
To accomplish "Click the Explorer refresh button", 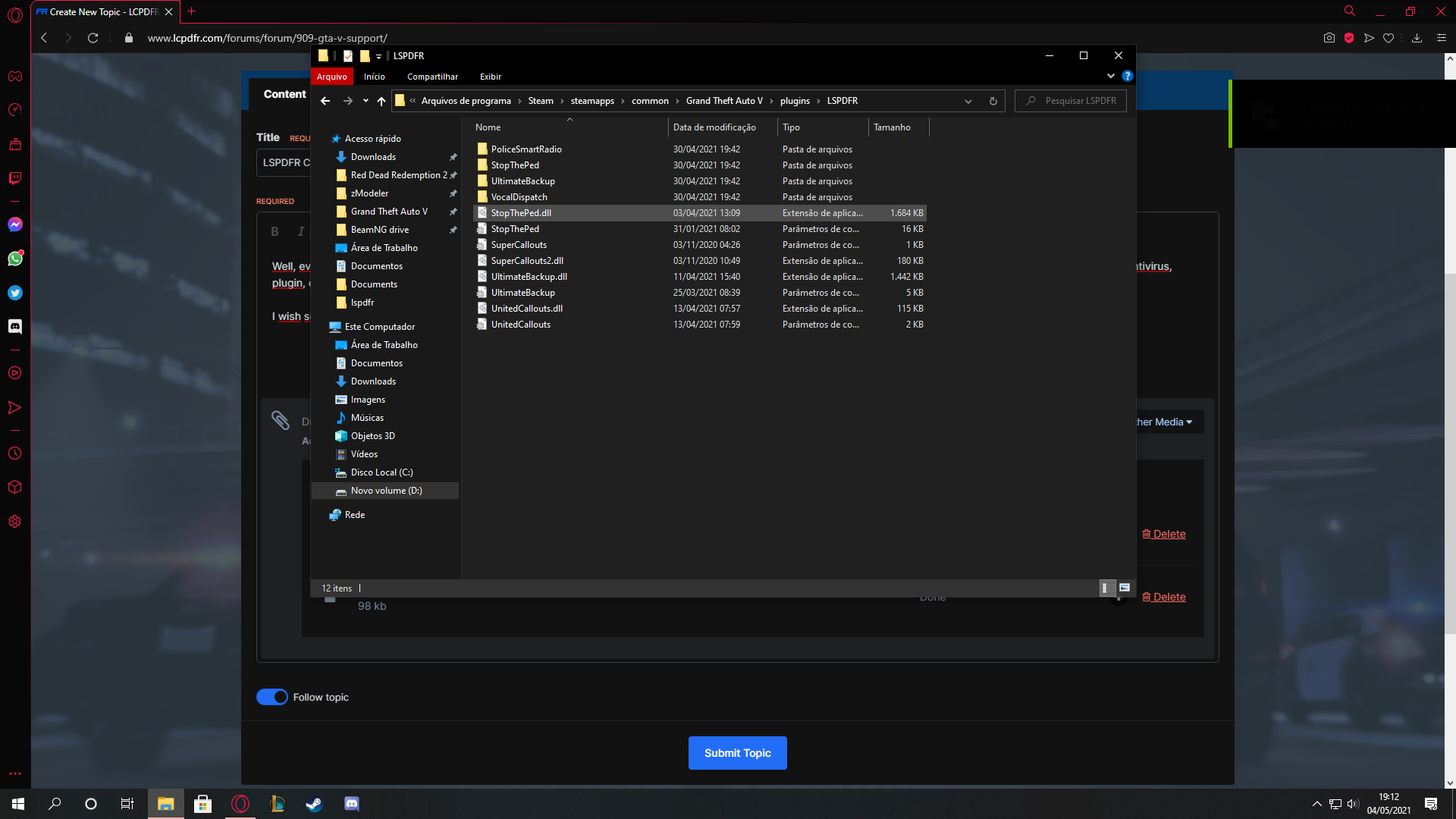I will coord(993,101).
